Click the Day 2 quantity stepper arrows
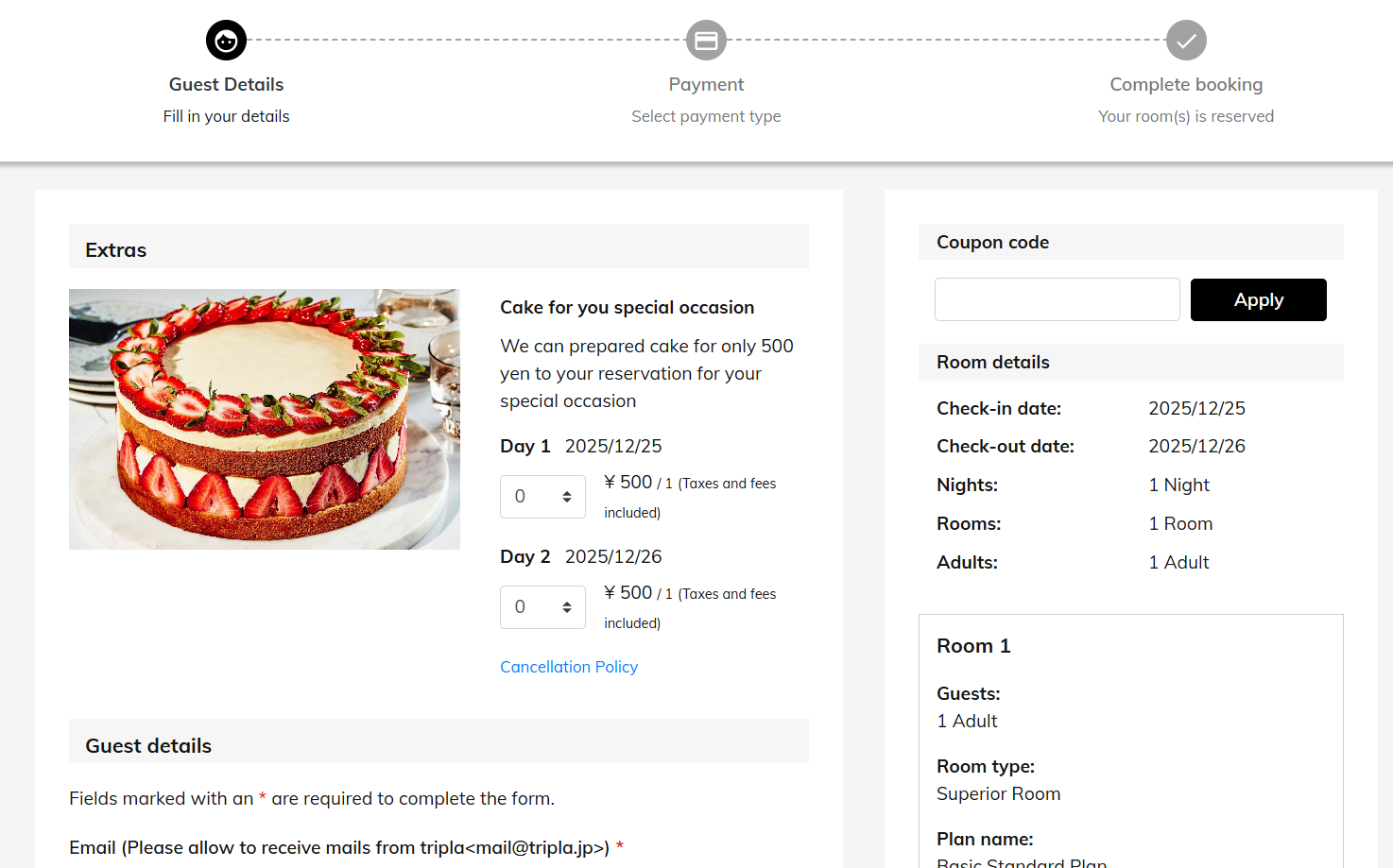The height and width of the screenshot is (868, 1393). coord(567,607)
